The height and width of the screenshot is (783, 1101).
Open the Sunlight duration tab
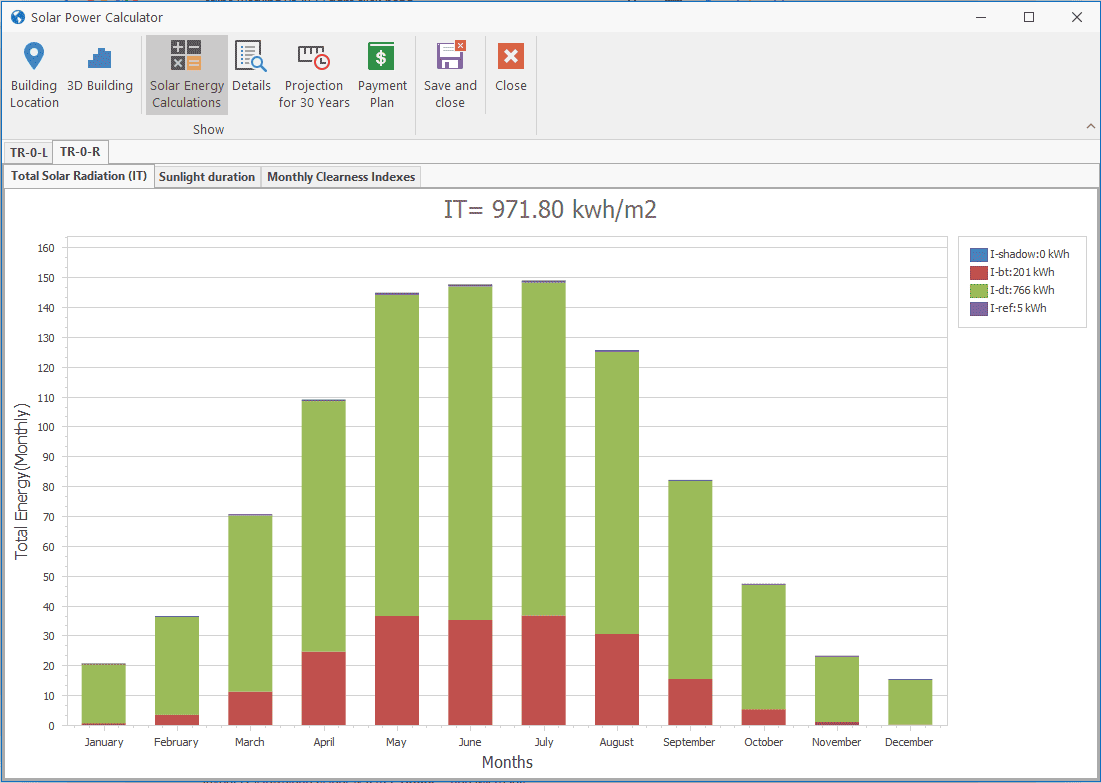tap(207, 177)
